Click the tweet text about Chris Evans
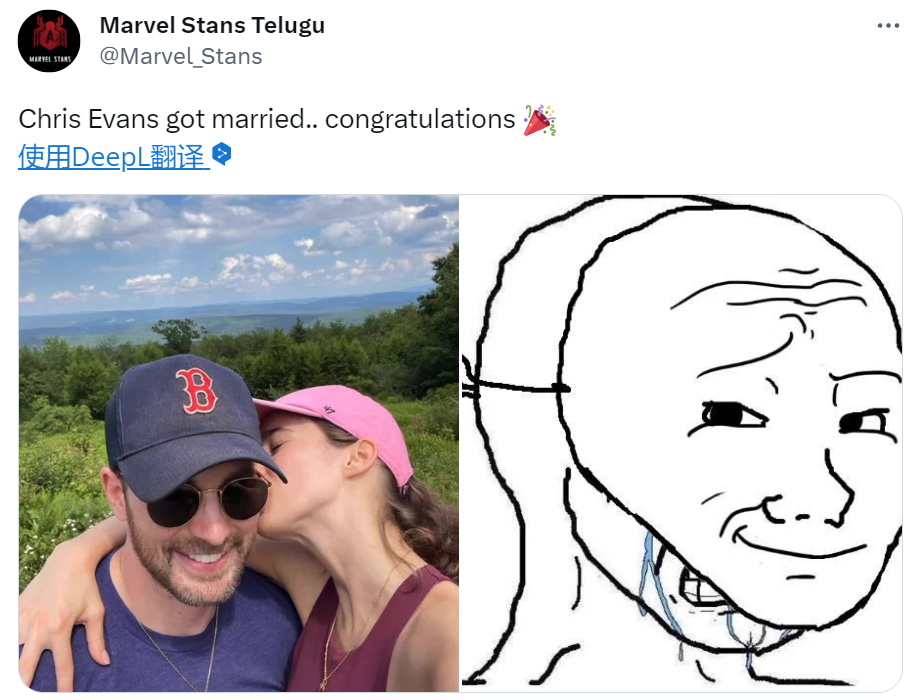The height and width of the screenshot is (700, 923). [287, 120]
